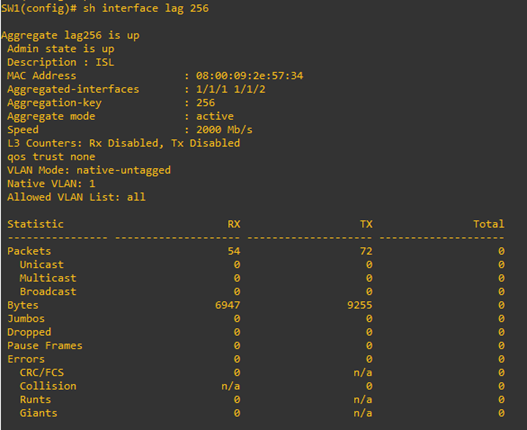Click the TX column header

pyautogui.click(x=366, y=224)
